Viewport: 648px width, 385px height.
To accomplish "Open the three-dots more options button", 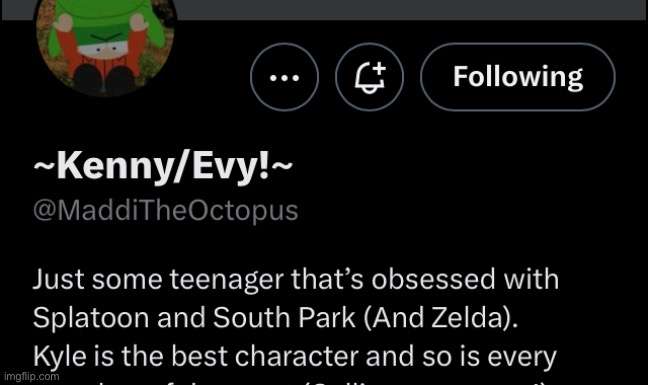I will pos(284,77).
